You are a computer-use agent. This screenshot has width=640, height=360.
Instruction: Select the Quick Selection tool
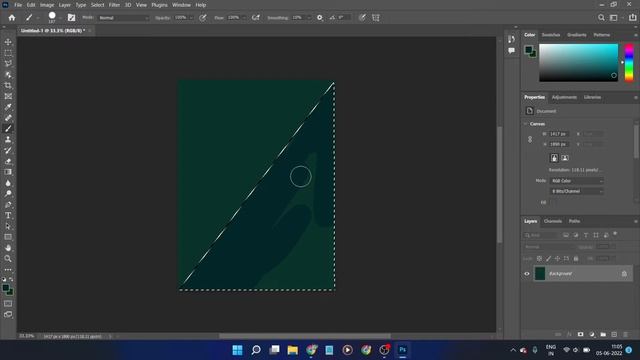[8, 75]
